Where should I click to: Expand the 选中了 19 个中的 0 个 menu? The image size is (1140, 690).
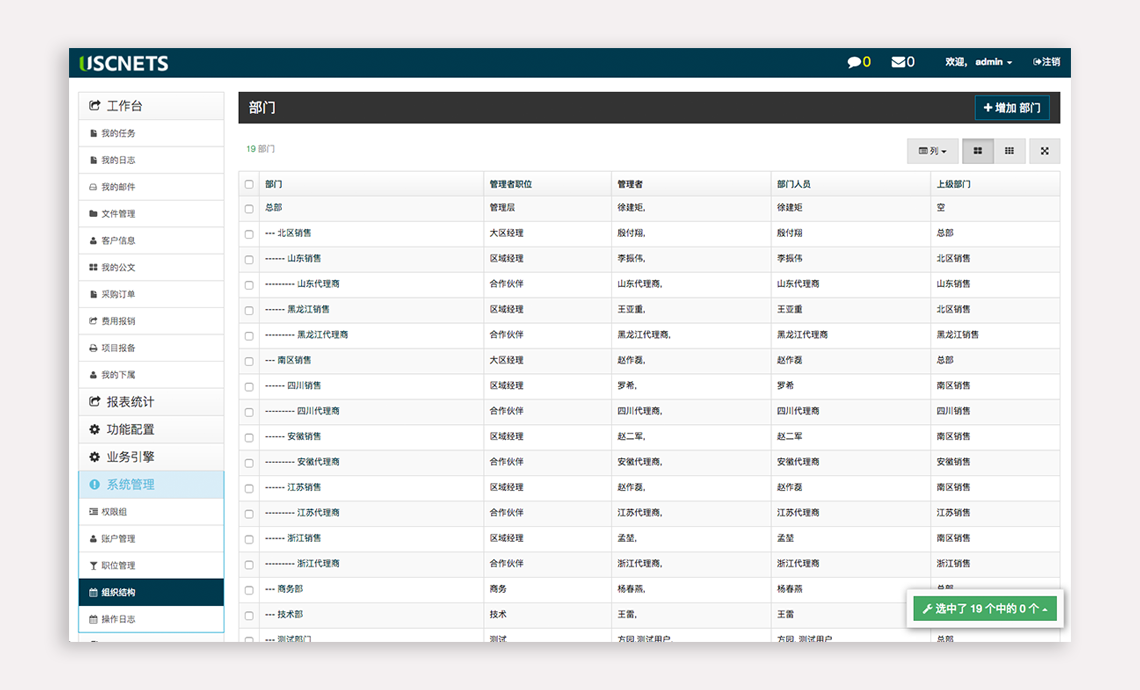[x=984, y=608]
